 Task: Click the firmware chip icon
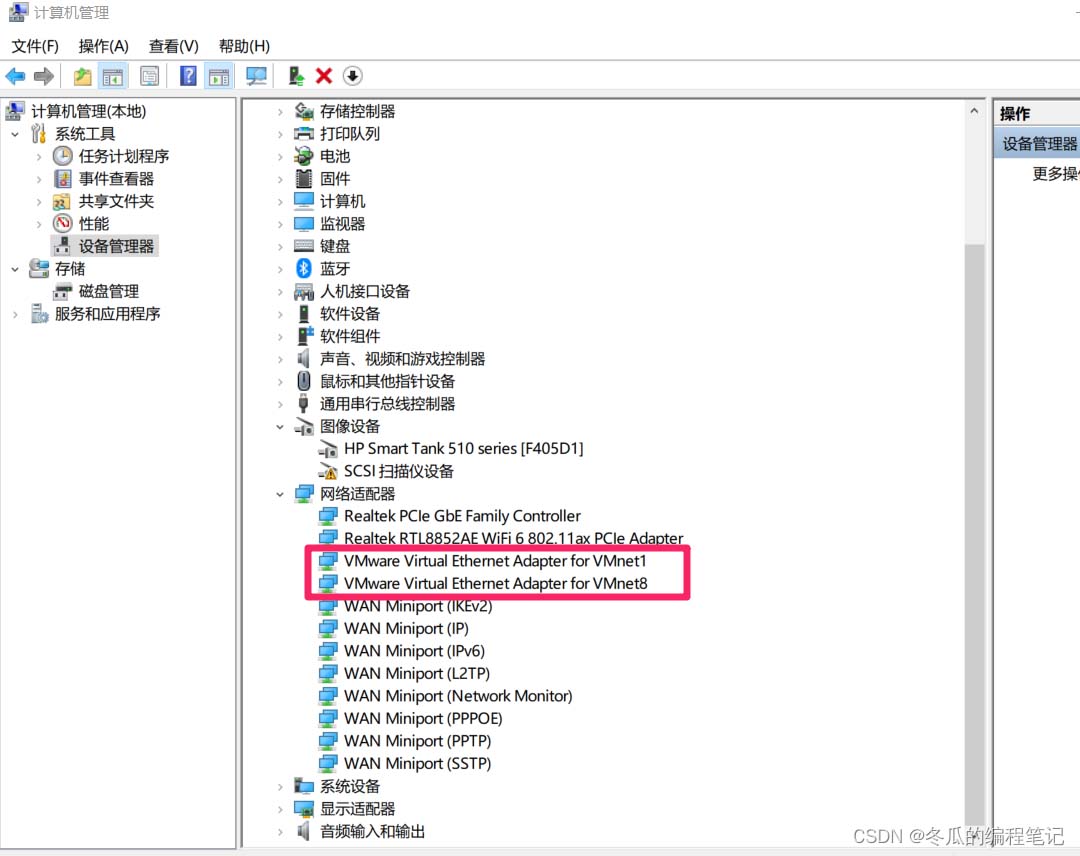coord(304,179)
